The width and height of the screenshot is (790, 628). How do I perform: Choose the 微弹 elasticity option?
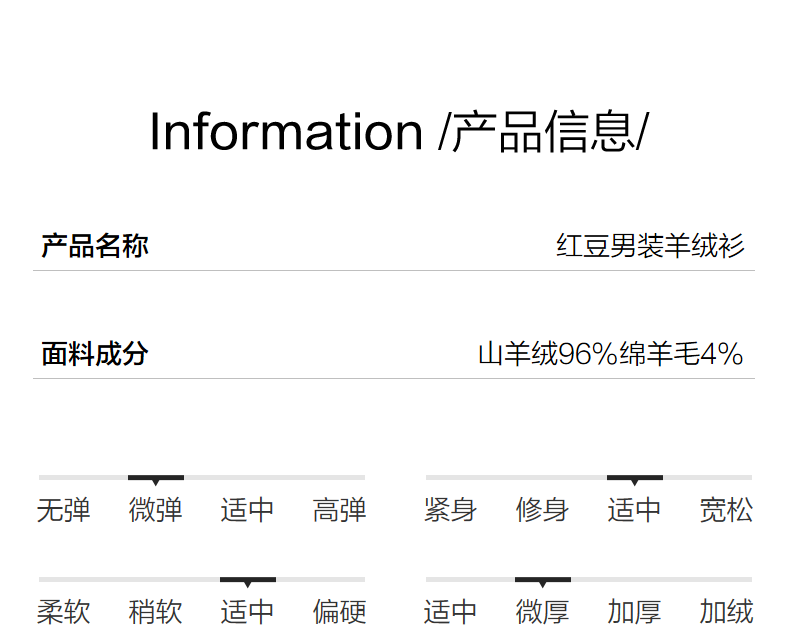156,511
